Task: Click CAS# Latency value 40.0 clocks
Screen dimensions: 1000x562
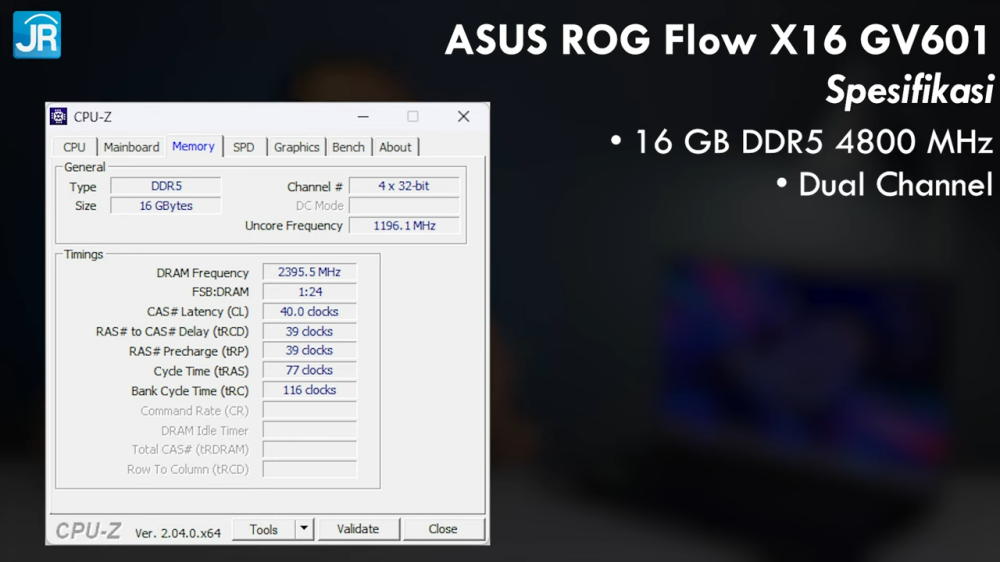Action: pyautogui.click(x=309, y=312)
